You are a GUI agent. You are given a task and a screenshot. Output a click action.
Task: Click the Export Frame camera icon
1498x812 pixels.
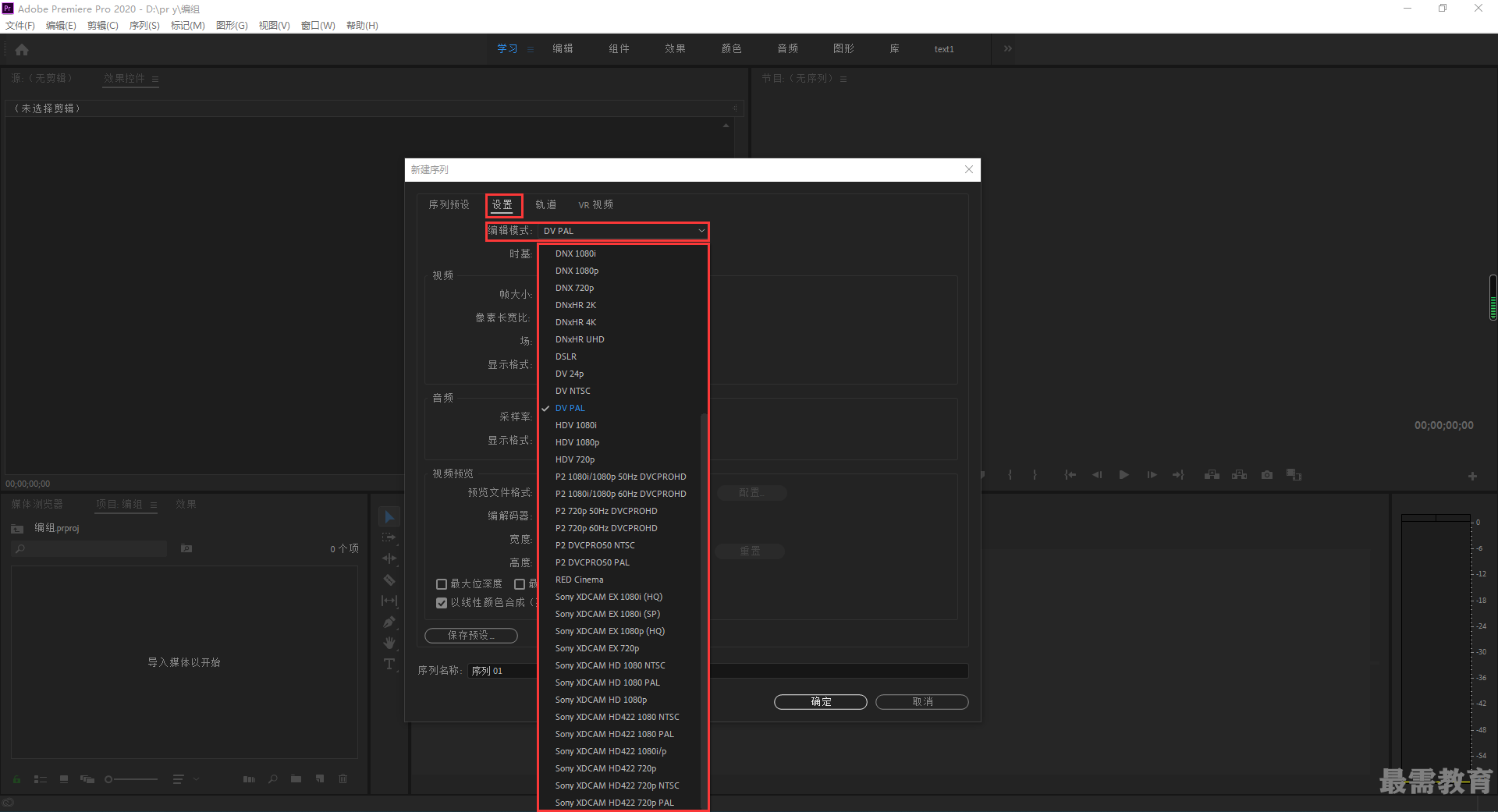click(1267, 474)
